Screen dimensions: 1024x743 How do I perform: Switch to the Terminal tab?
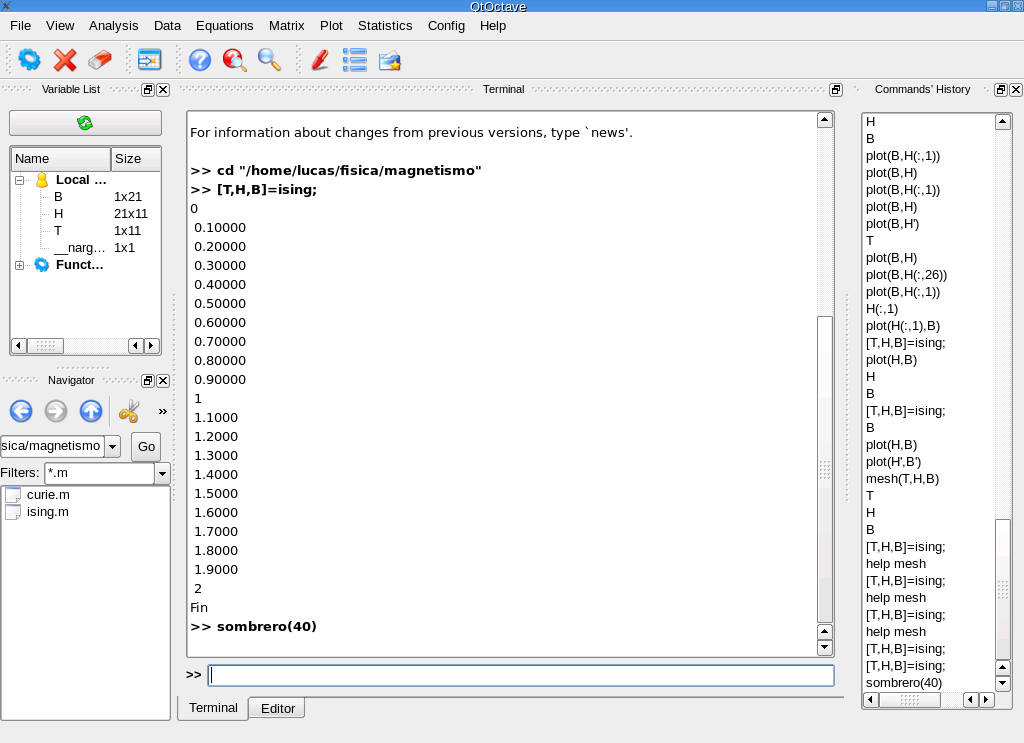[213, 708]
